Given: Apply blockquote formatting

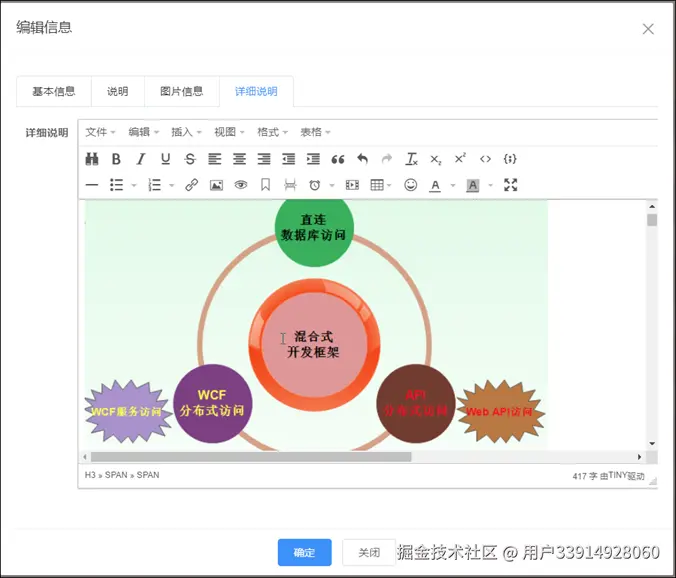Looking at the screenshot, I should click(338, 159).
